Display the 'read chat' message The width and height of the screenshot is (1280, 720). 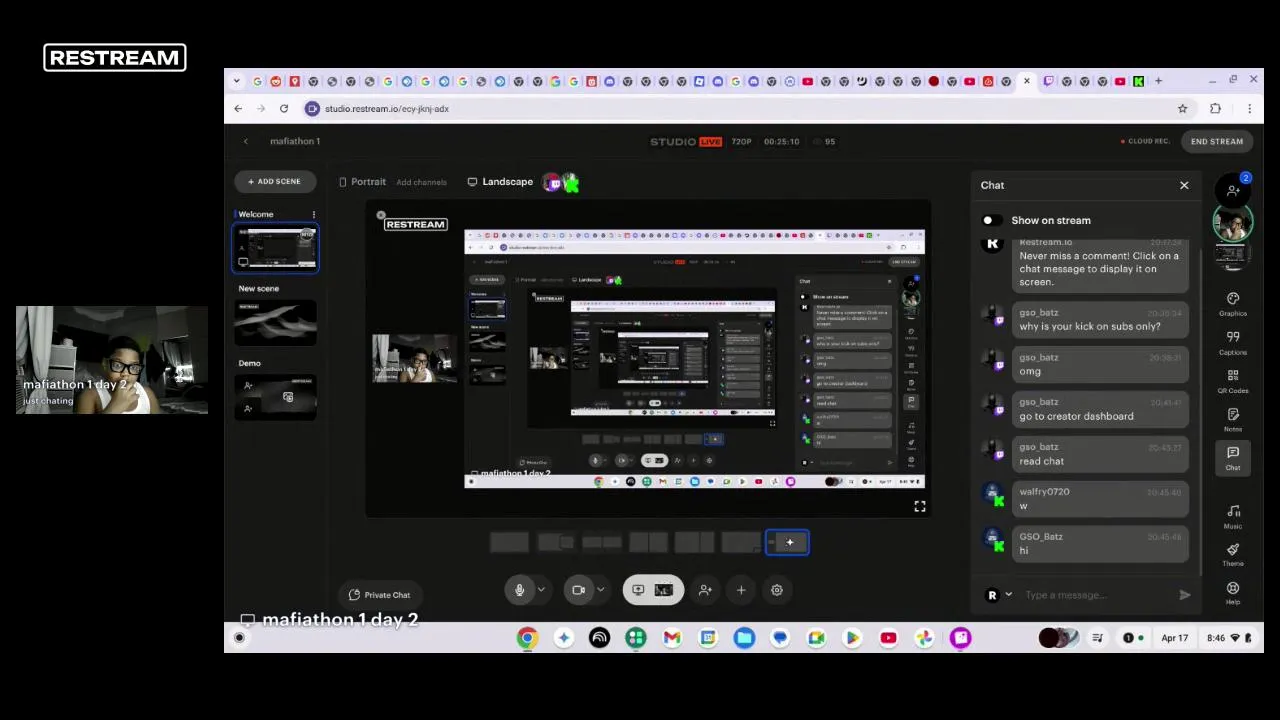1099,455
